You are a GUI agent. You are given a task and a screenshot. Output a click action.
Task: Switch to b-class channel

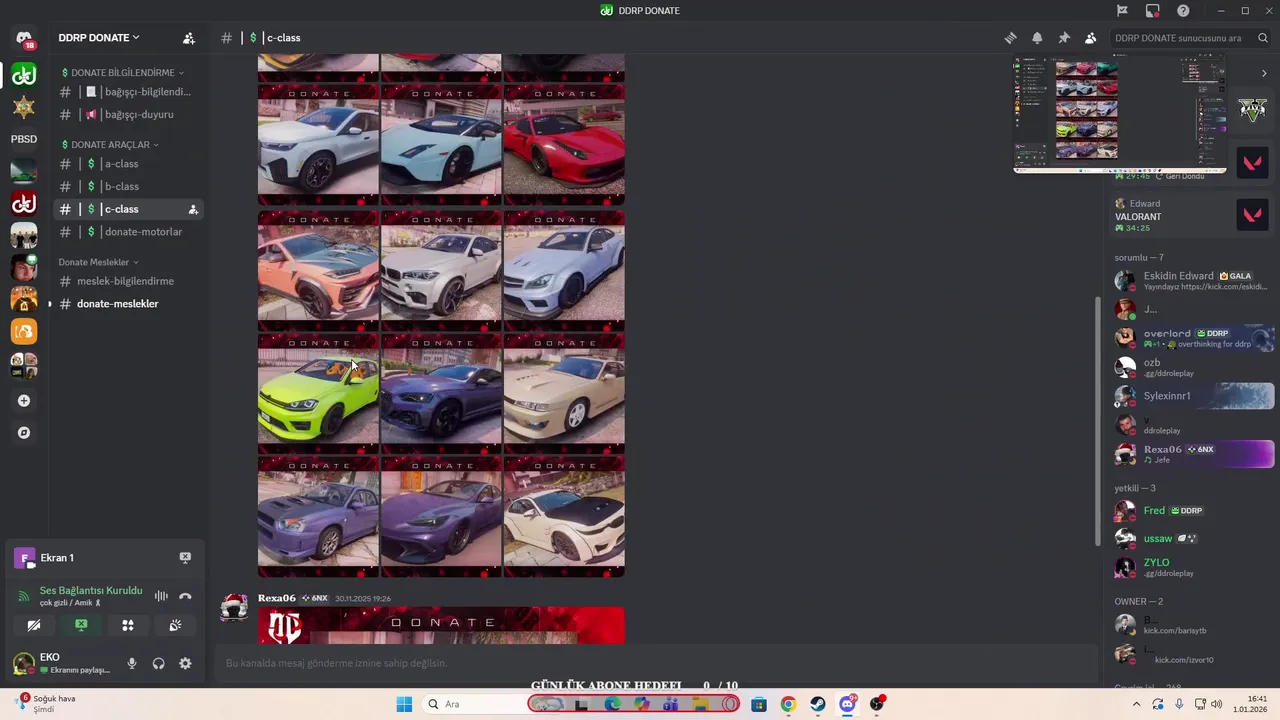127,186
